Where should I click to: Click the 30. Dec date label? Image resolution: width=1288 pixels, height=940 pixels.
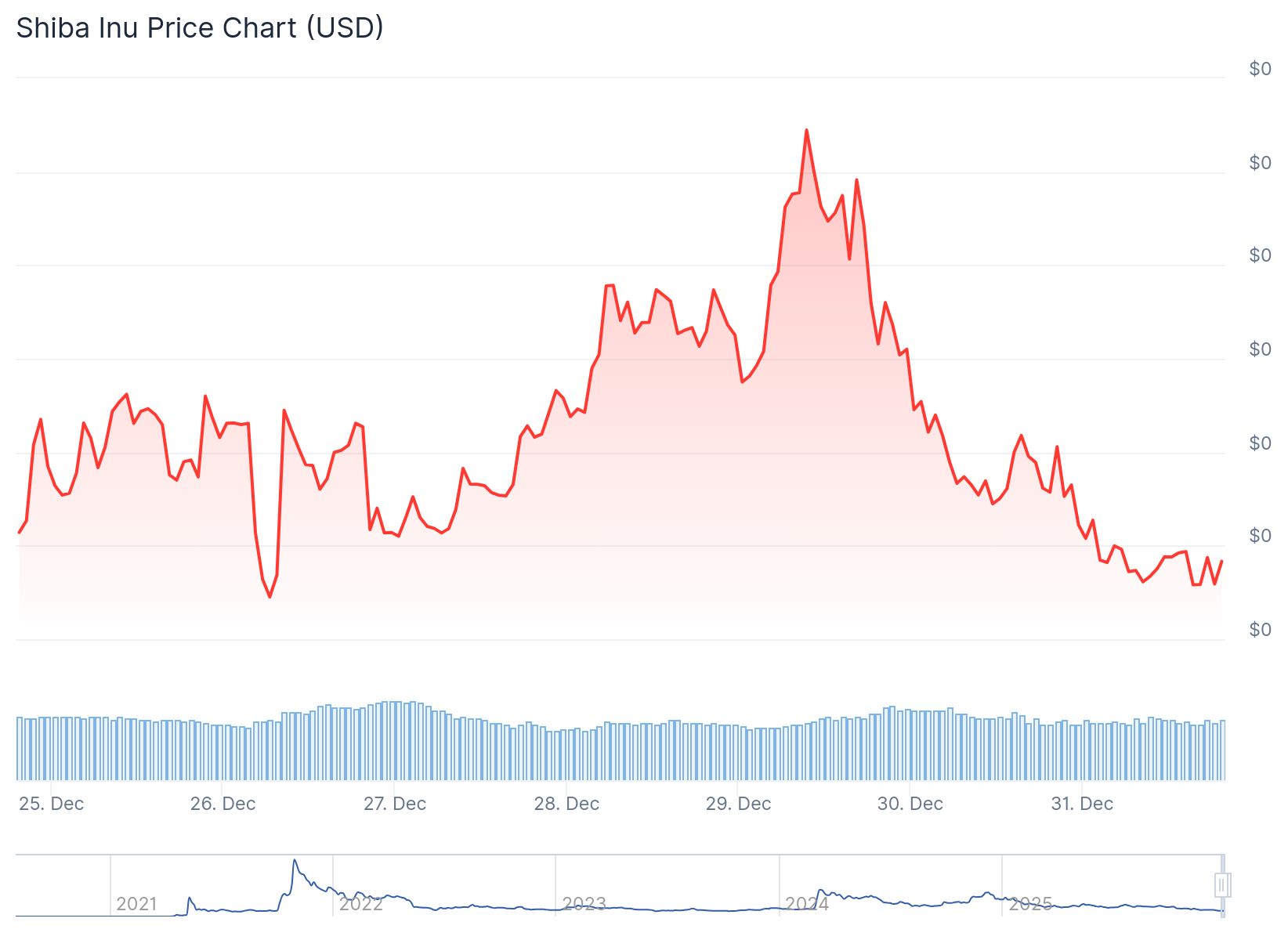[x=910, y=804]
